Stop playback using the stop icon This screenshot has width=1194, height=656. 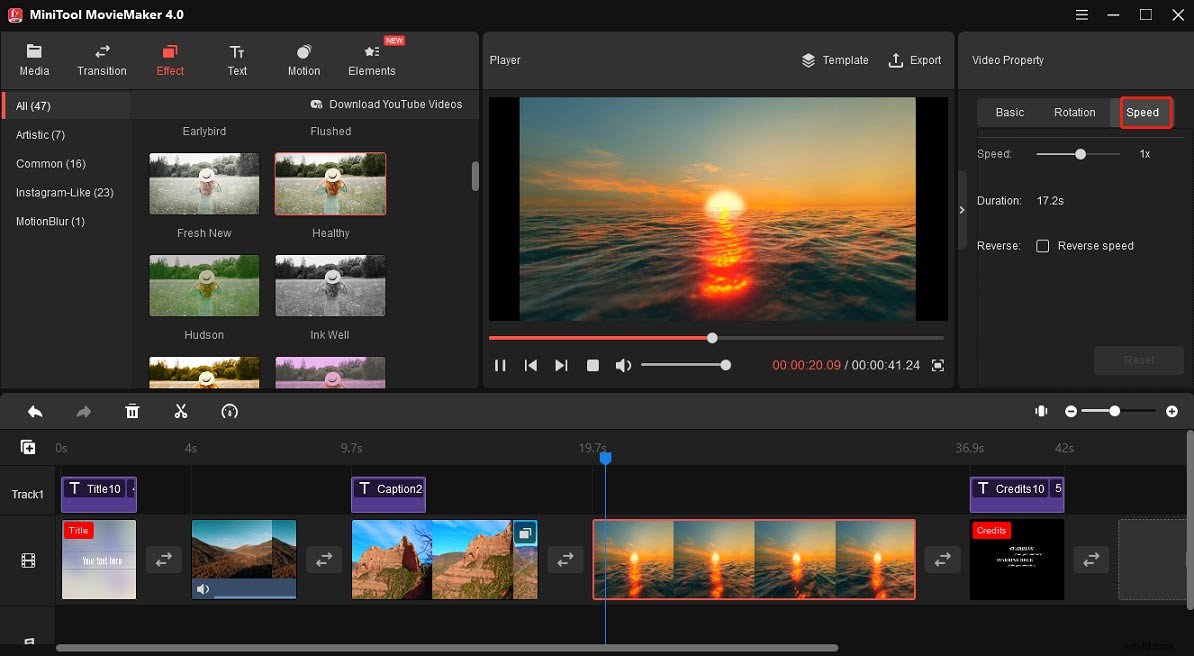click(592, 365)
